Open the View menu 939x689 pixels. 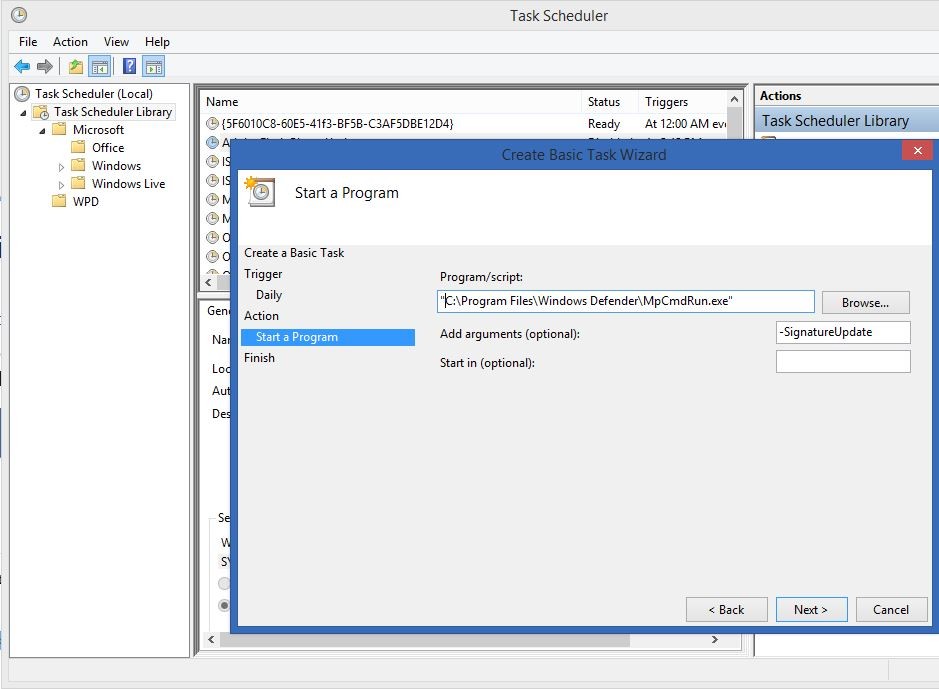click(116, 42)
